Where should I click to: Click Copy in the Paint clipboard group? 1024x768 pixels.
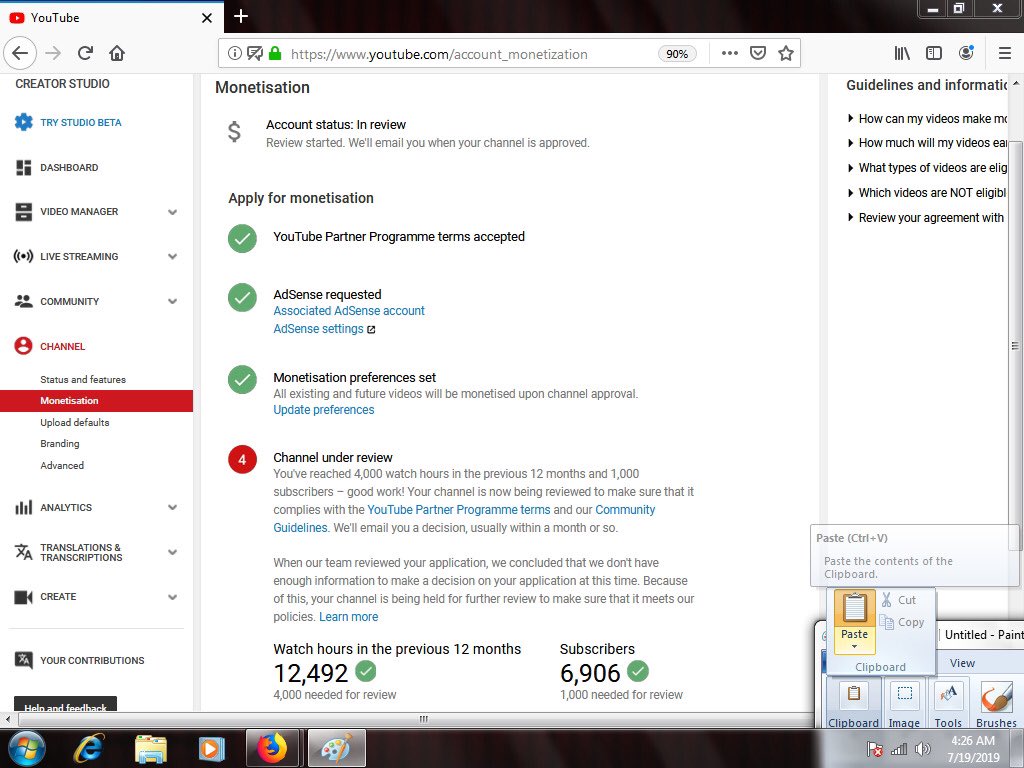[902, 622]
